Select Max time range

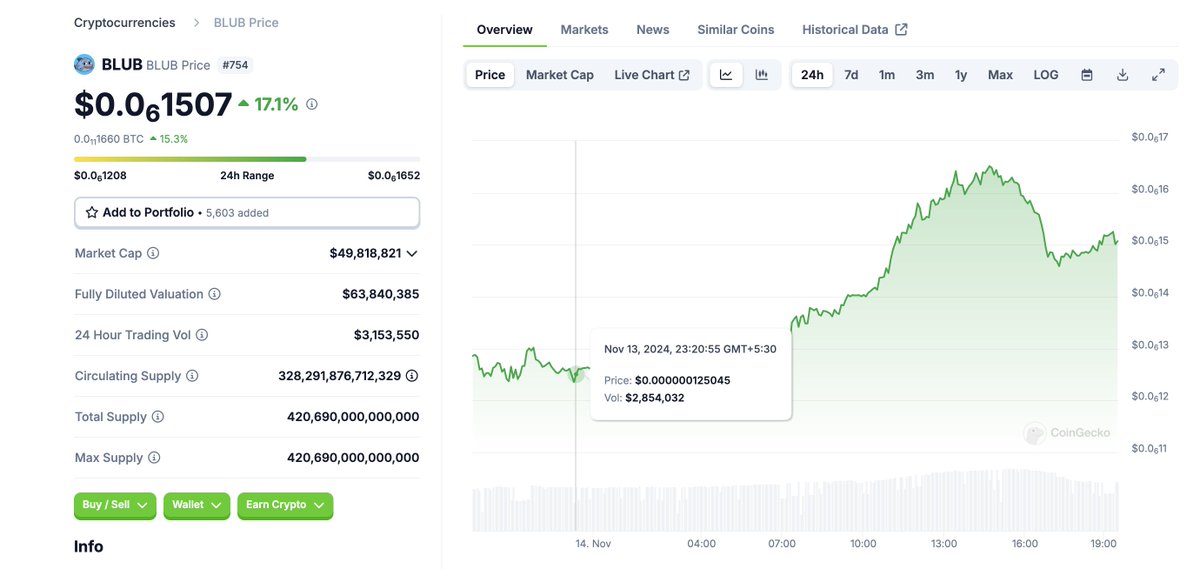click(x=1000, y=75)
